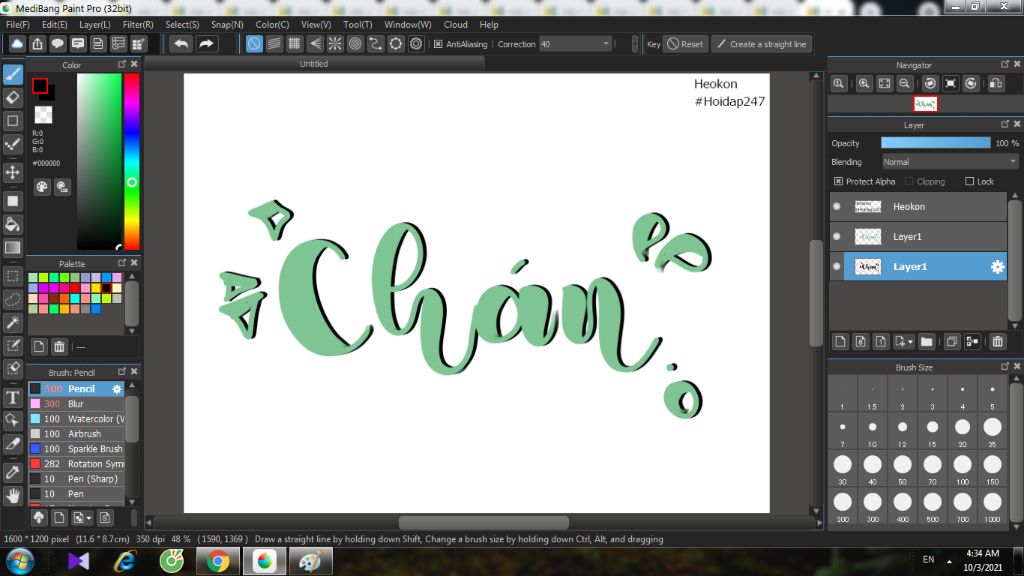The width and height of the screenshot is (1024, 576).
Task: Click the Redo arrow in the toolbar
Action: click(x=206, y=44)
